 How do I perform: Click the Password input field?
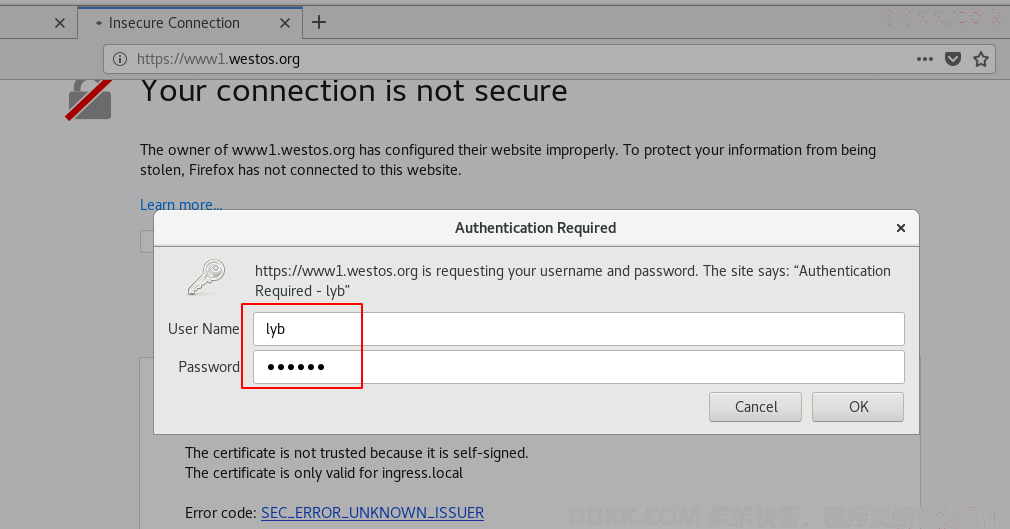click(x=578, y=367)
